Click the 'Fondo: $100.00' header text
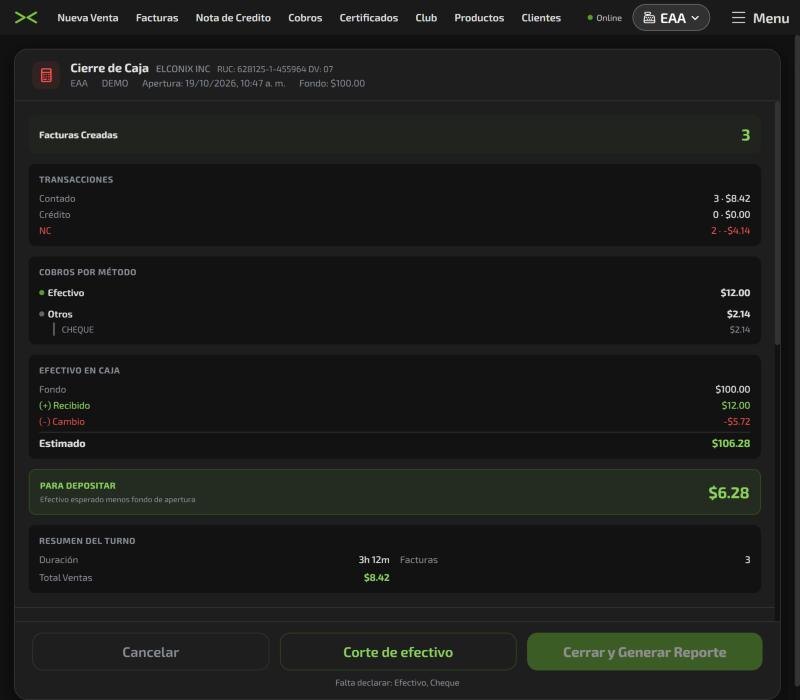This screenshot has height=700, width=800. [332, 83]
